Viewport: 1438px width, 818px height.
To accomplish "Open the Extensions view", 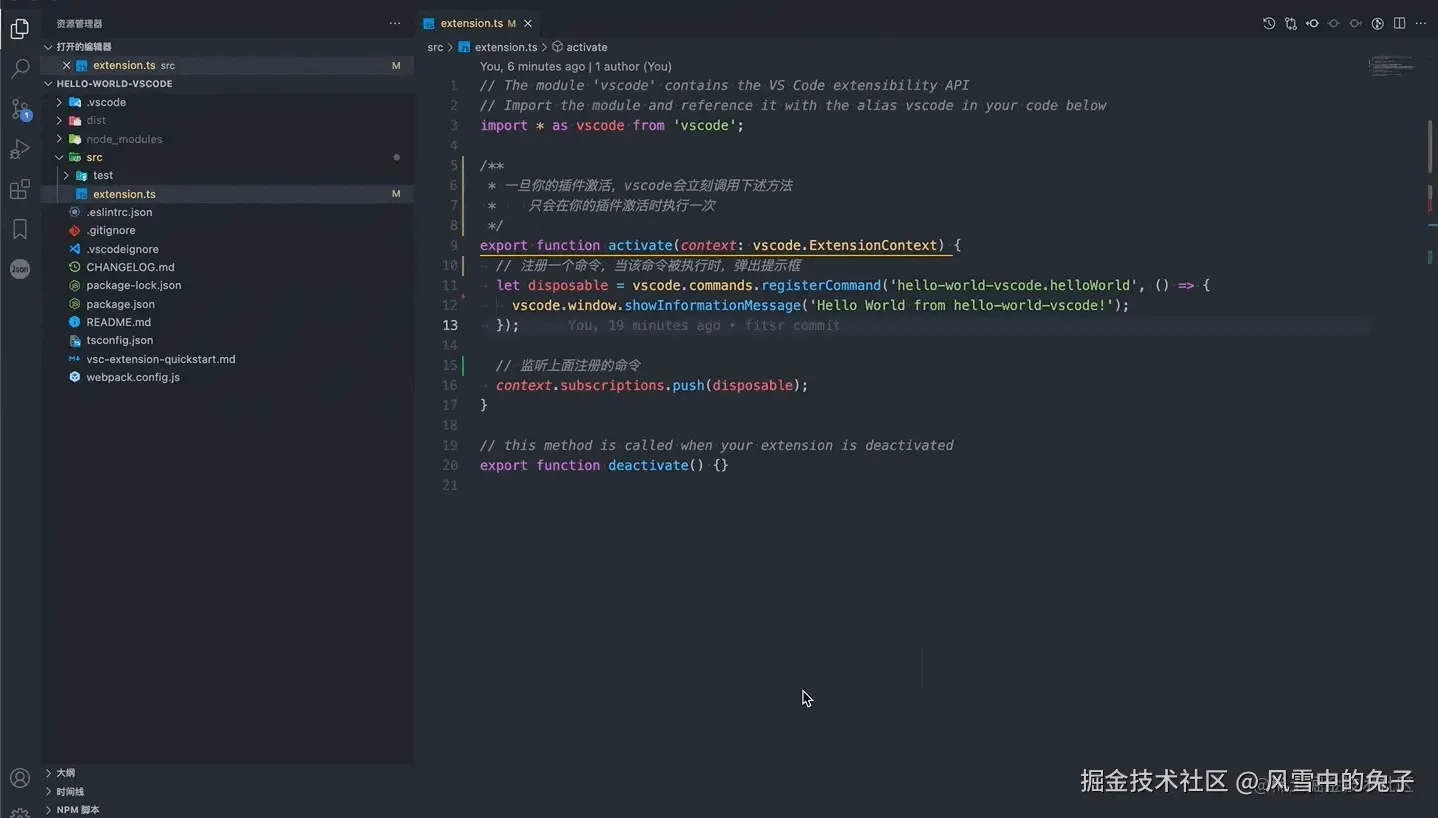I will 19,189.
